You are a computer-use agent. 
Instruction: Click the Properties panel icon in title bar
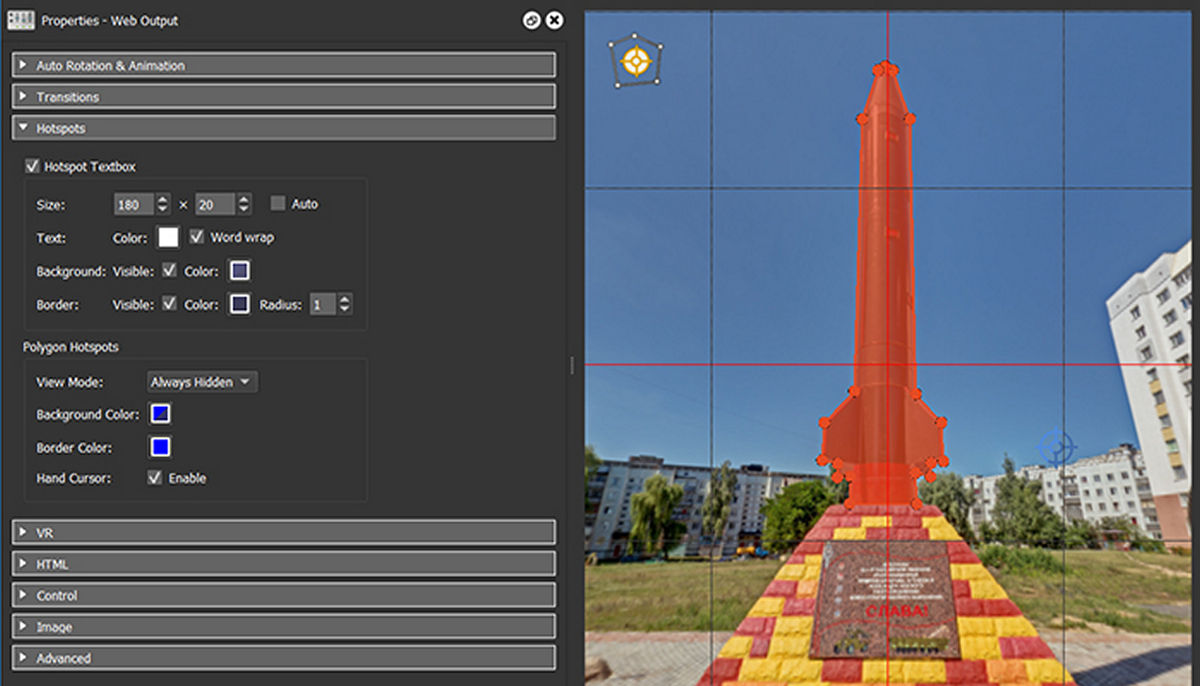[21, 19]
